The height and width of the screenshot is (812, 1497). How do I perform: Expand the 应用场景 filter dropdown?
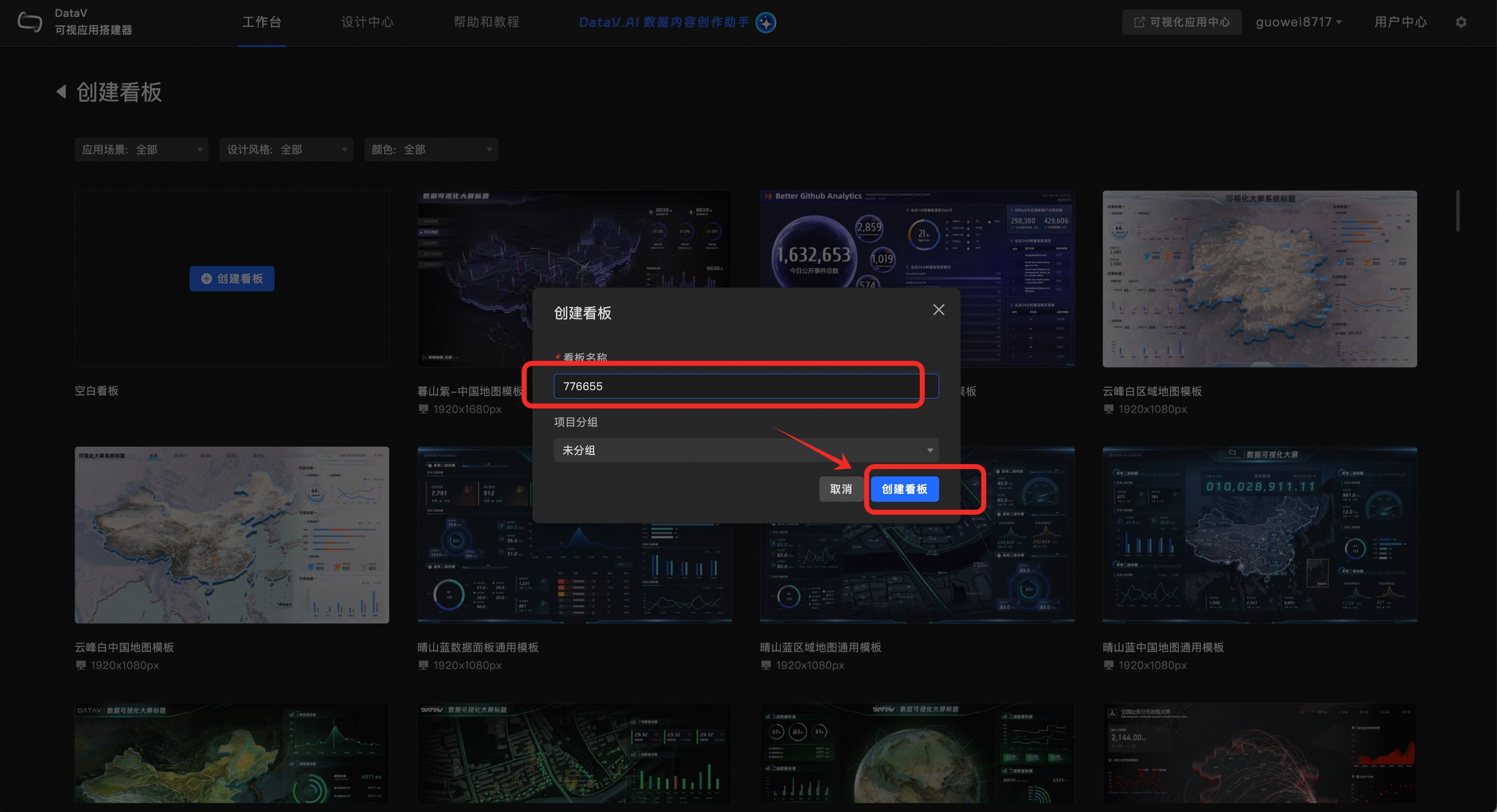[x=141, y=149]
